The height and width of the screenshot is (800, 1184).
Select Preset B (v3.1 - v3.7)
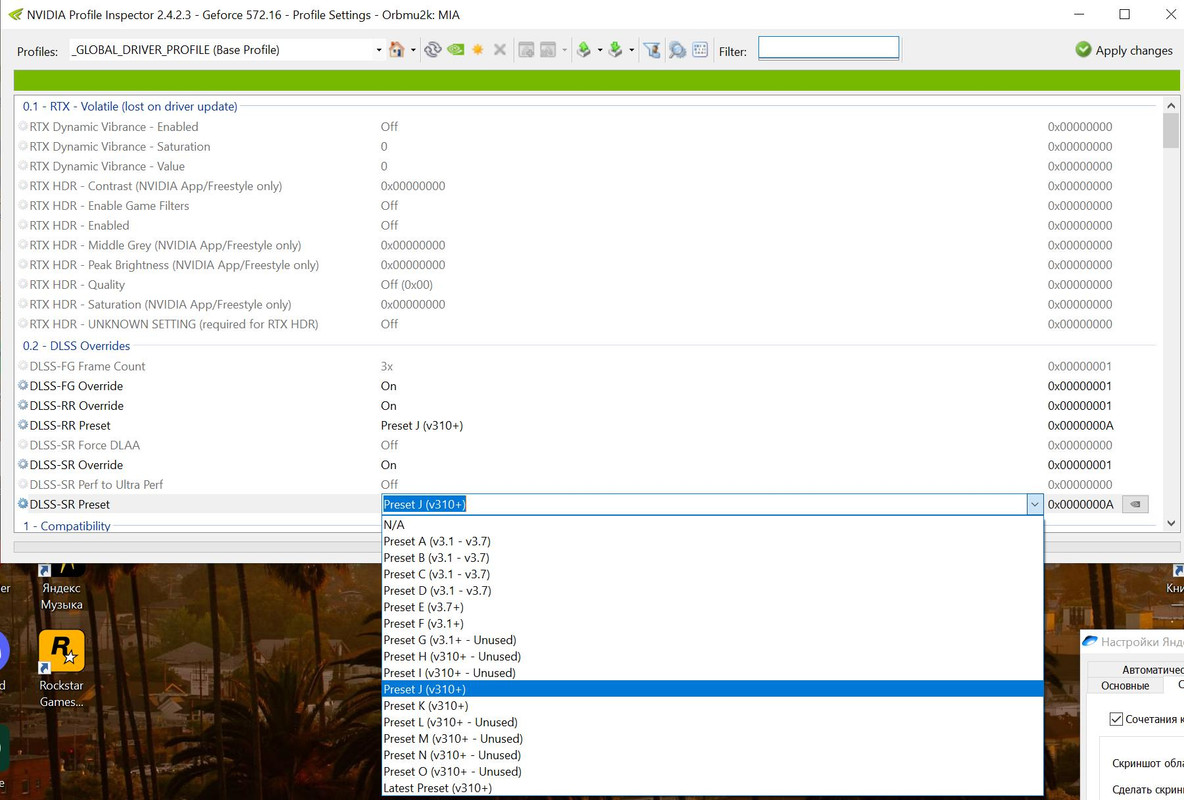tap(713, 558)
